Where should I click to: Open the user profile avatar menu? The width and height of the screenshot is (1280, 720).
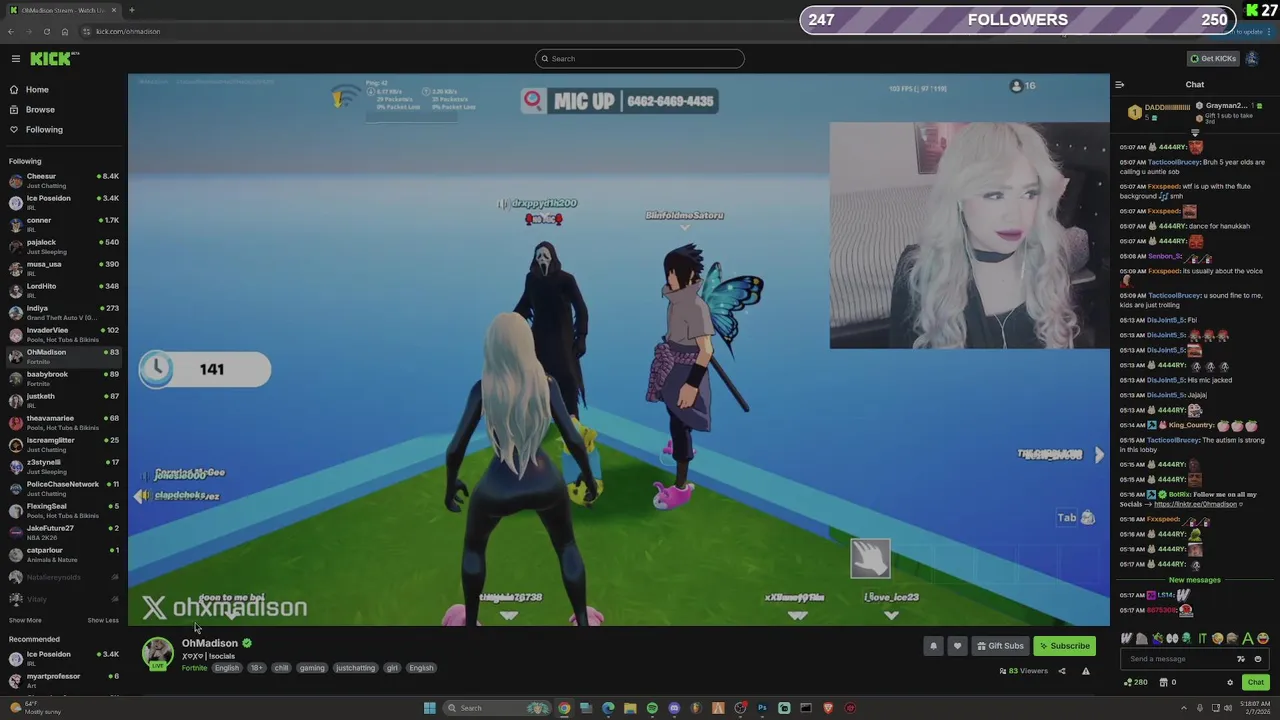coord(1252,59)
